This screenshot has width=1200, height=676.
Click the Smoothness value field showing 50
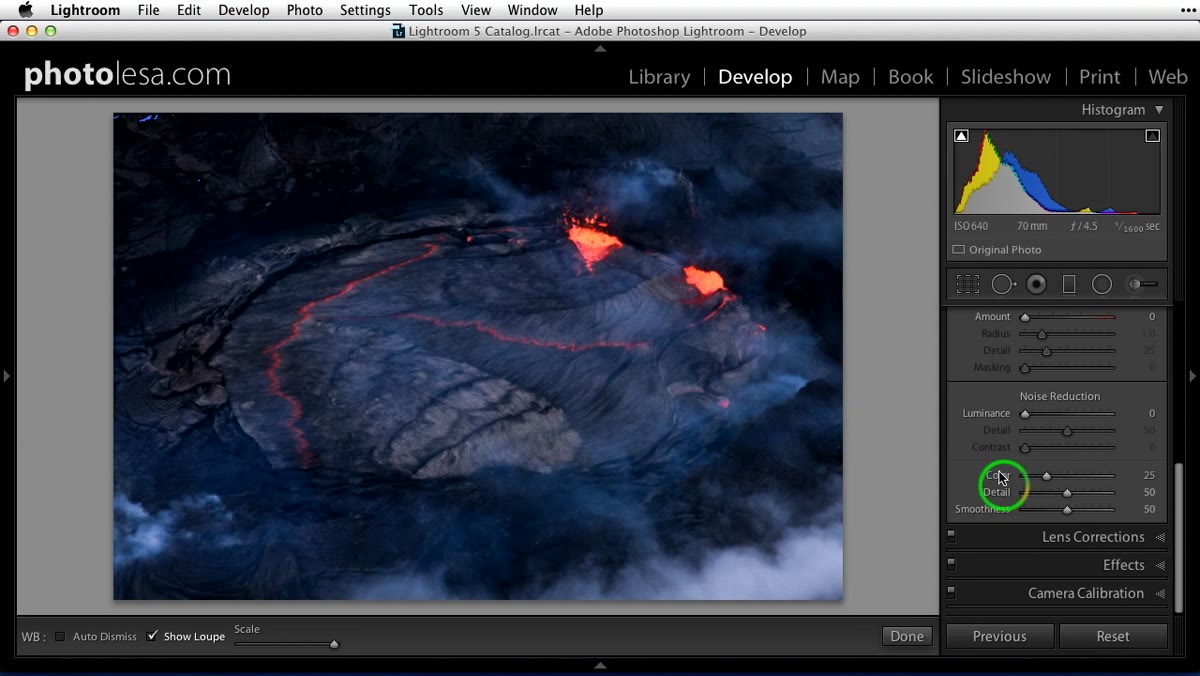[1149, 510]
